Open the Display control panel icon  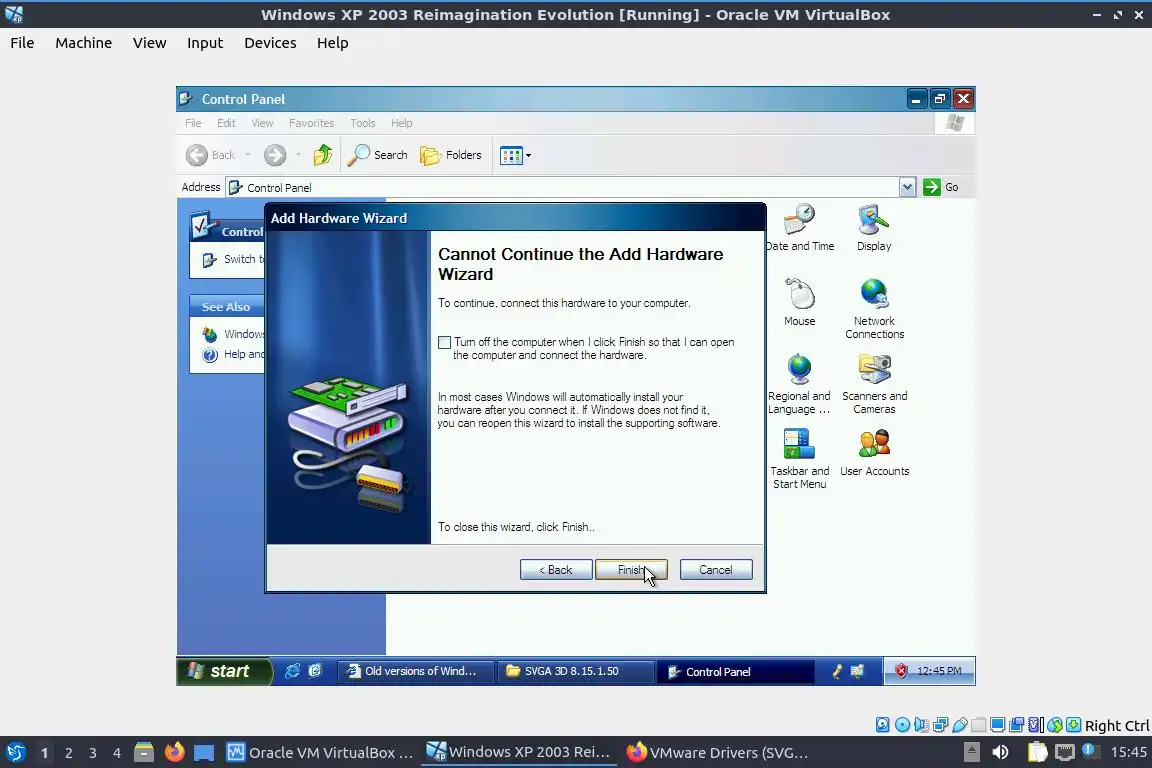(x=874, y=228)
